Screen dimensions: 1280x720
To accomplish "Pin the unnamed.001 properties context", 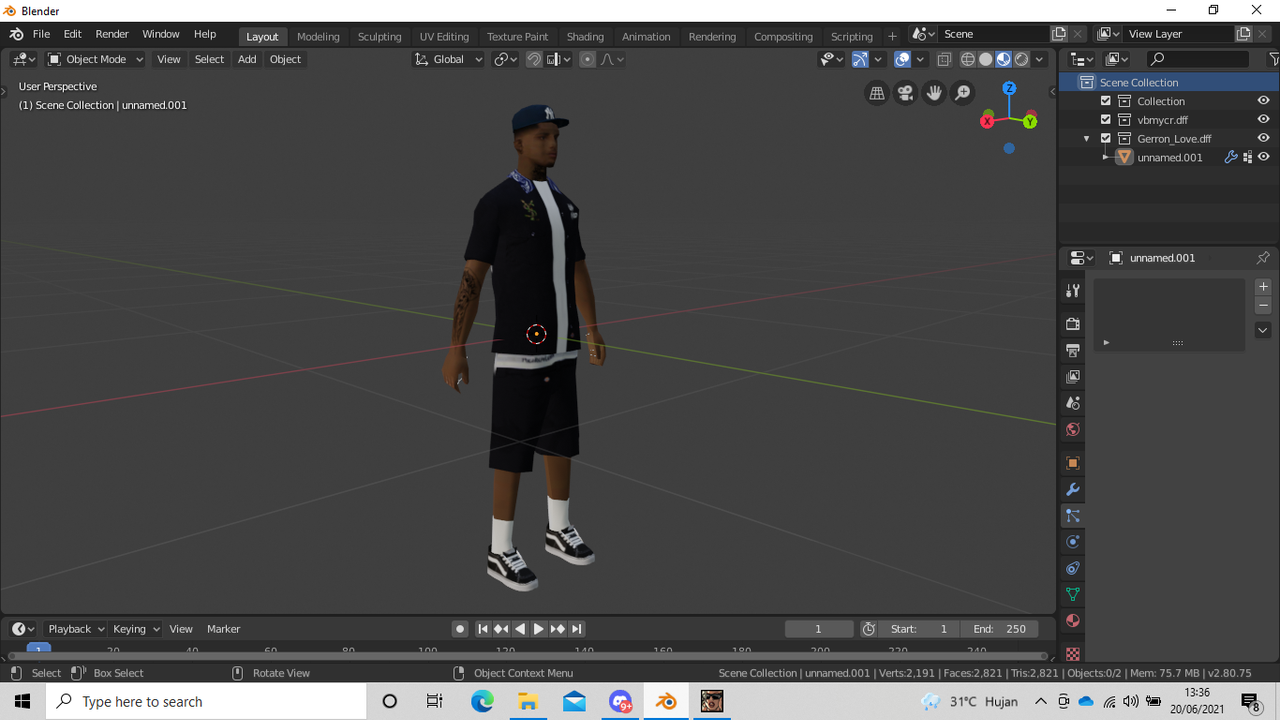I will 1263,257.
